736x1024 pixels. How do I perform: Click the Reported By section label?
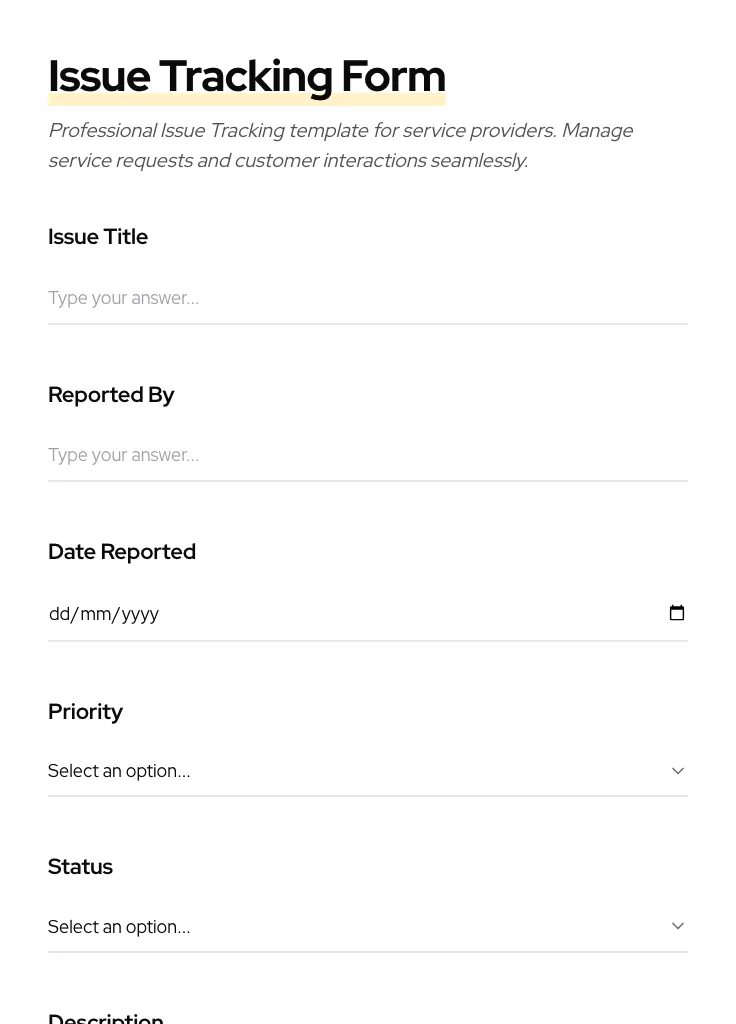point(111,394)
